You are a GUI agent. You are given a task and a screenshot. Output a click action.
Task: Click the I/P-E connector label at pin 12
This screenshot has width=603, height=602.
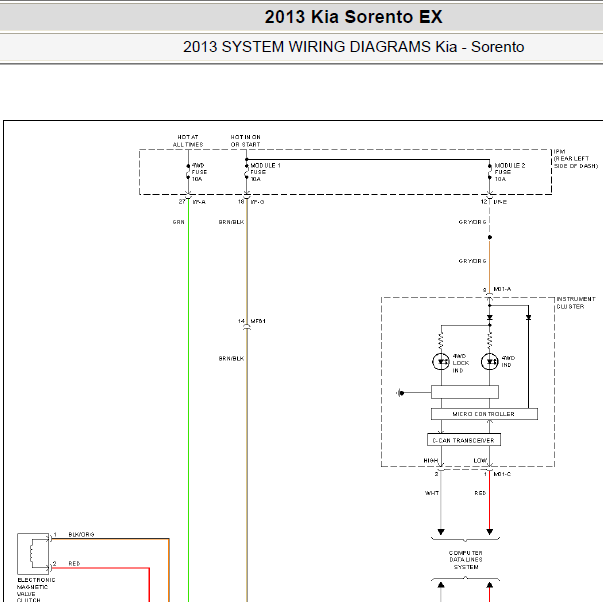pos(500,202)
